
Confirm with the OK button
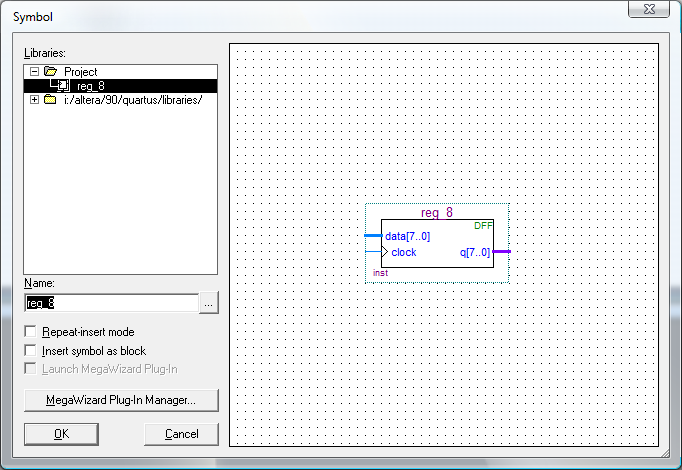tap(61, 434)
